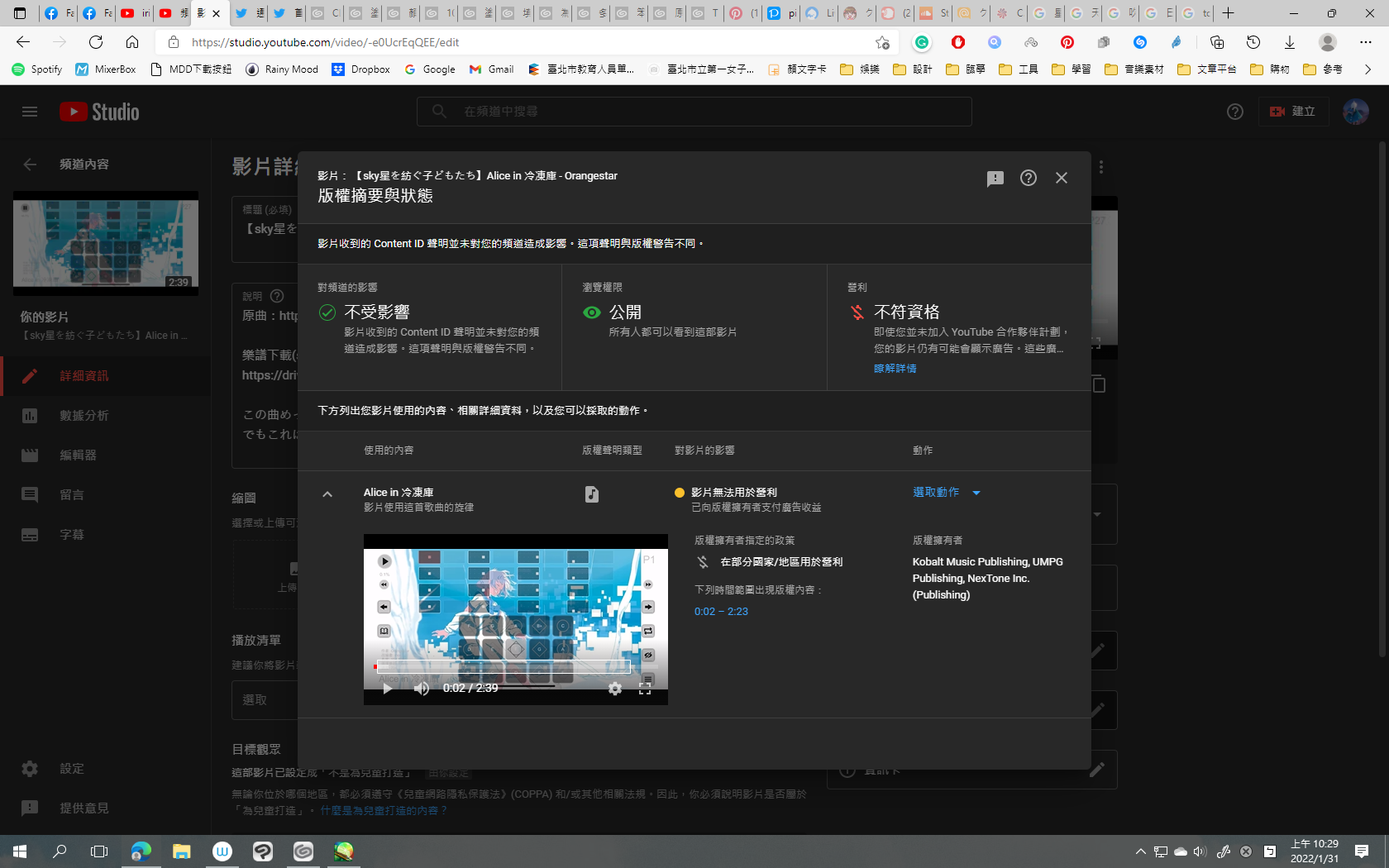1389x868 pixels.
Task: Close the active YouTube Studio tab
Action: (217, 13)
